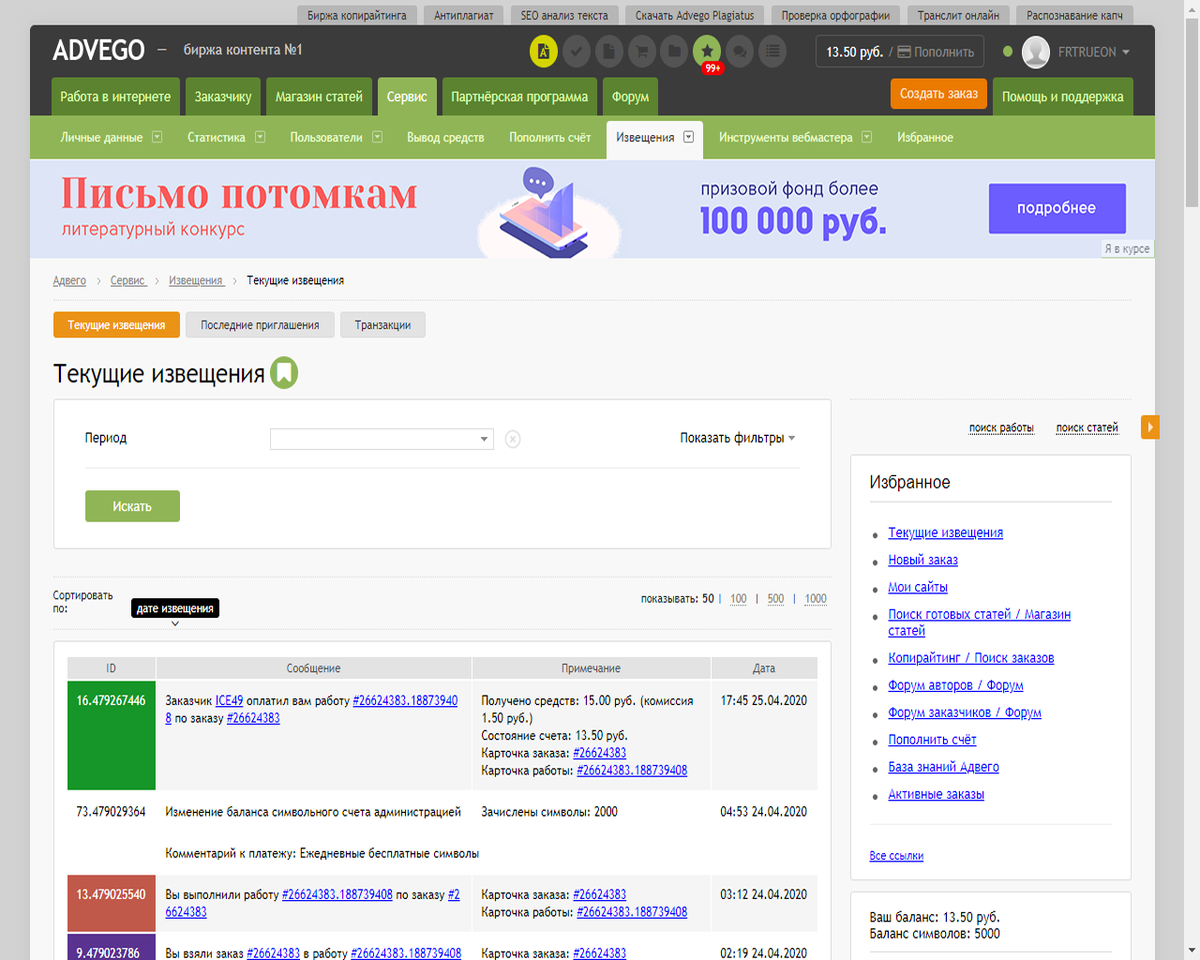
Task: Switch to Последние приглашения tab
Action: click(x=260, y=325)
